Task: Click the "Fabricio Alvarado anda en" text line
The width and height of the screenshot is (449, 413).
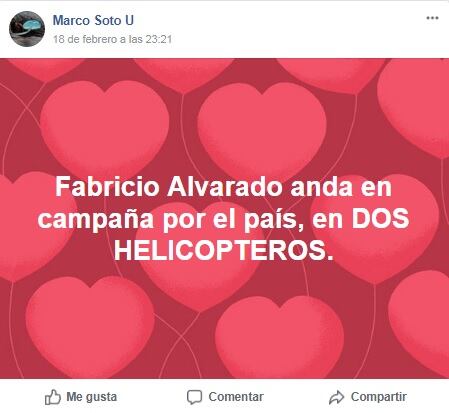Action: 223,187
